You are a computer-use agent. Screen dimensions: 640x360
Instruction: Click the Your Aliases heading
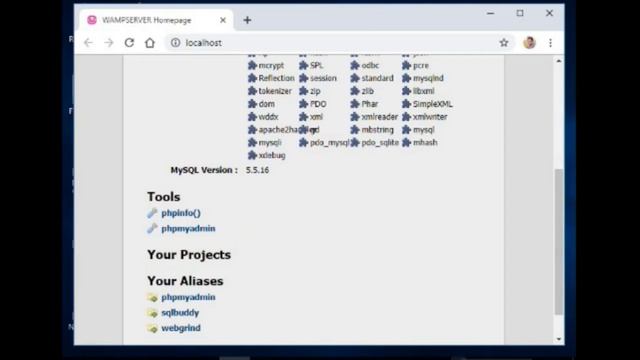point(185,281)
